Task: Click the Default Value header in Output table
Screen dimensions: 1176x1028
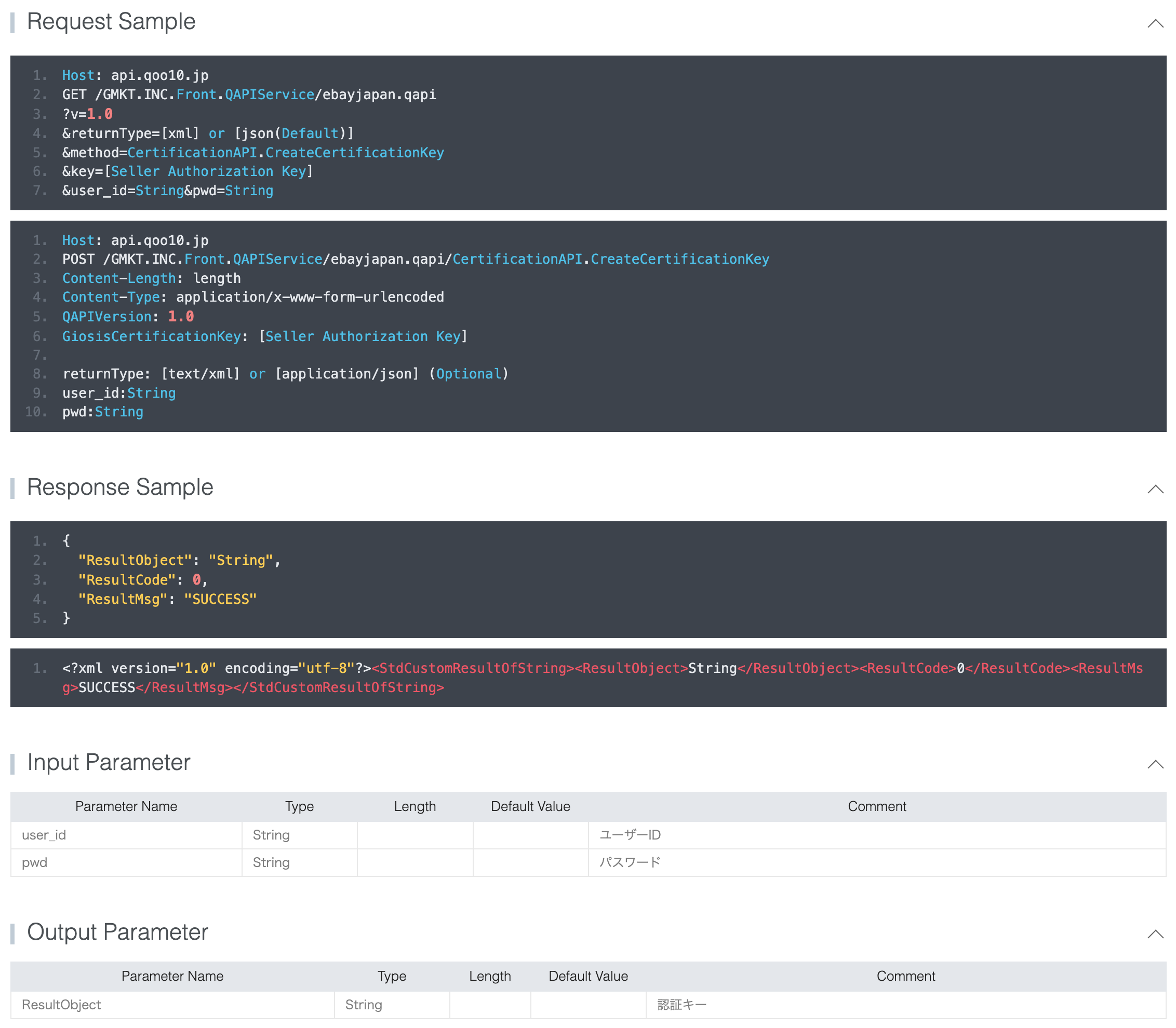Action: pos(587,976)
